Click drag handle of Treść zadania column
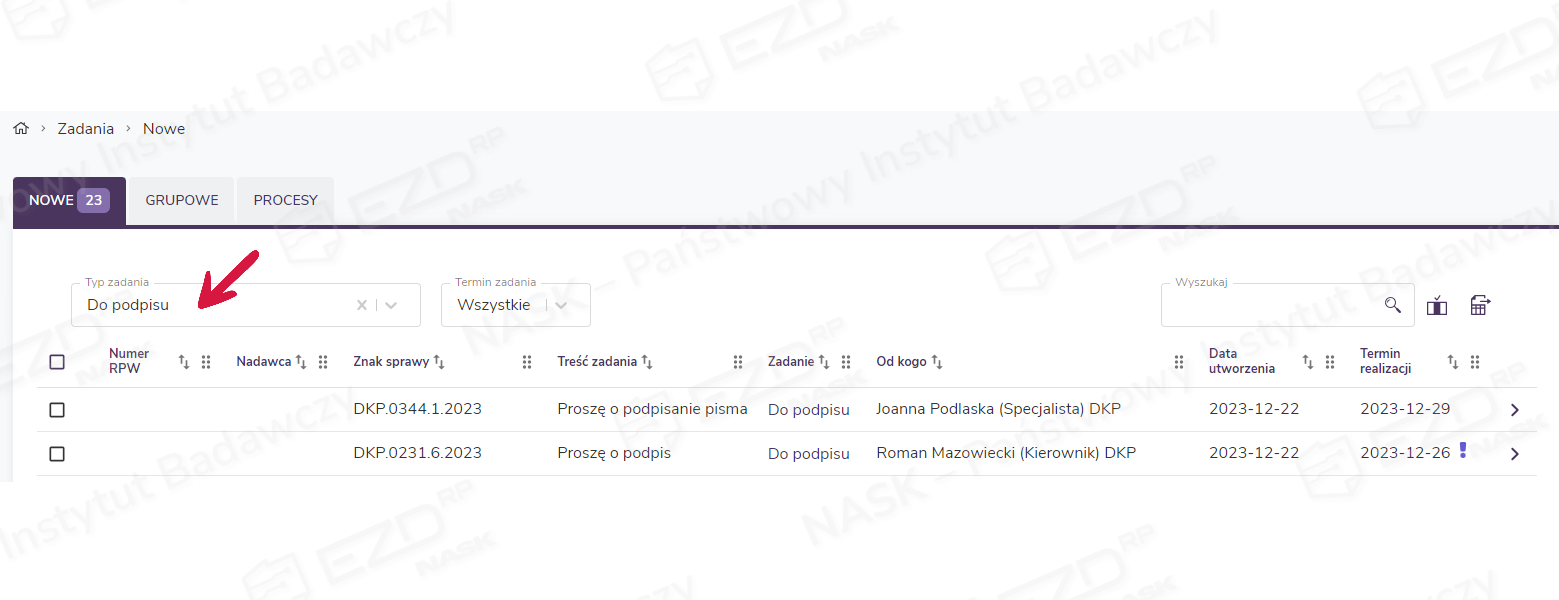Screen dimensions: 1559x600 tap(738, 362)
